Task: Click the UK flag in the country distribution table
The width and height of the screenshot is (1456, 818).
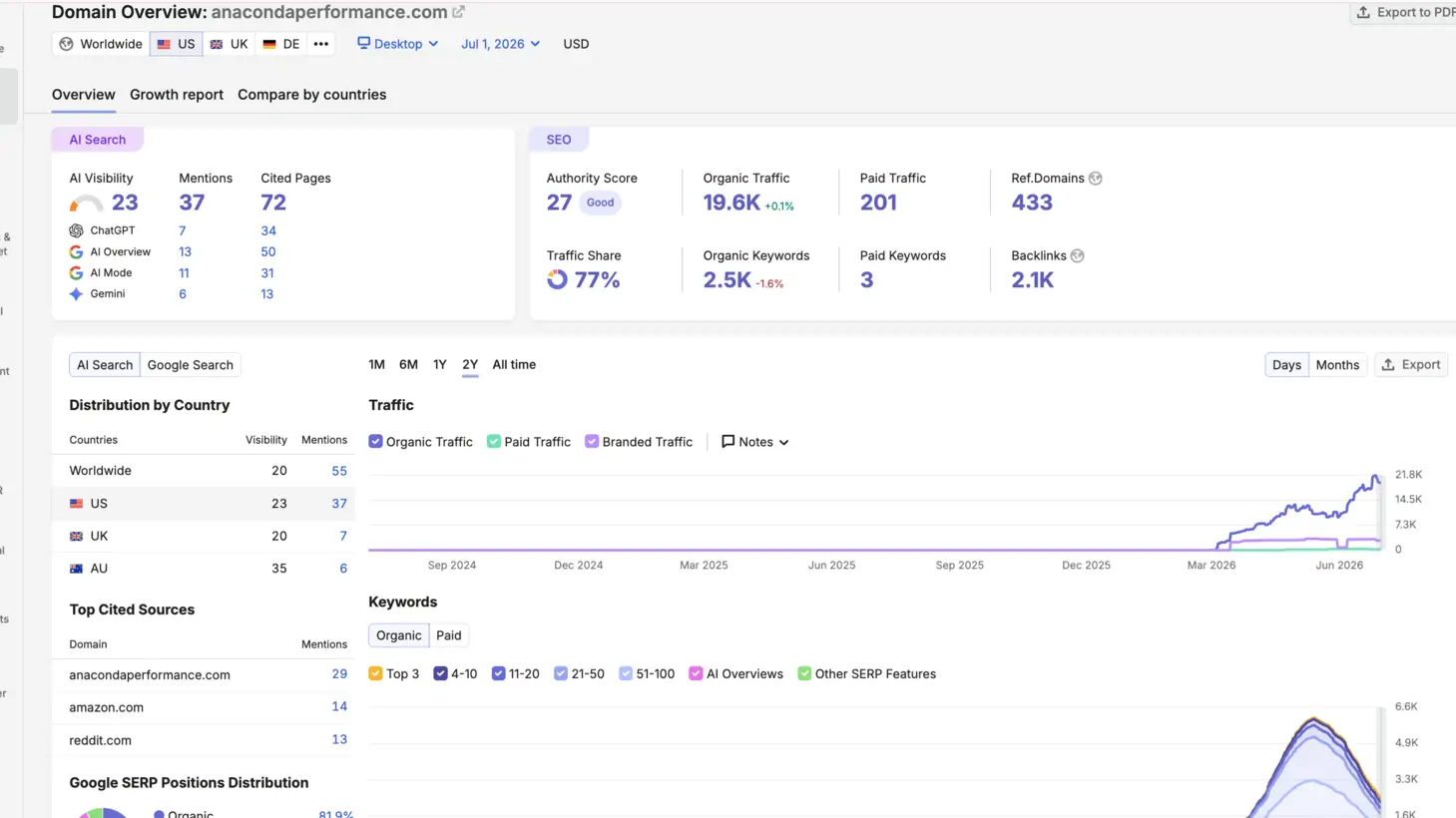Action: pyautogui.click(x=76, y=537)
